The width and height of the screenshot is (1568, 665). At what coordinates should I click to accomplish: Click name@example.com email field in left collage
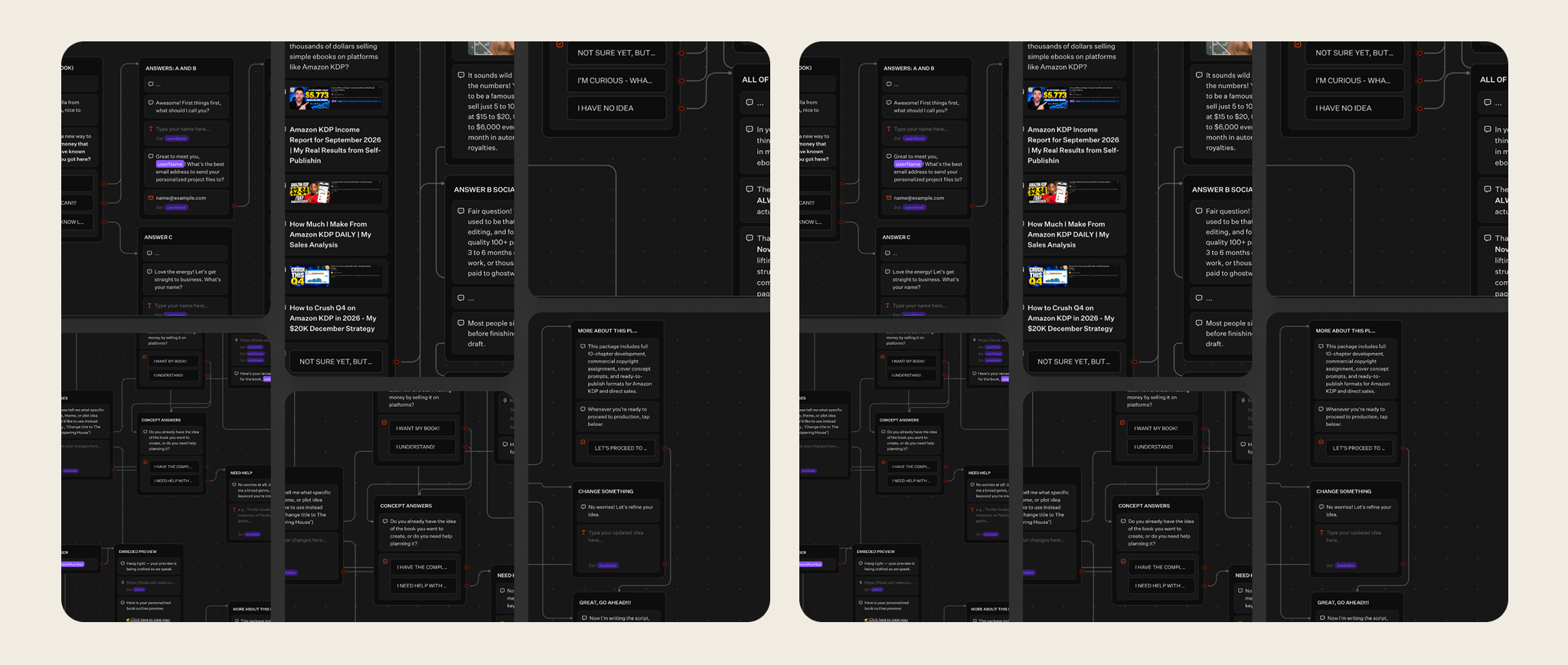coord(187,201)
